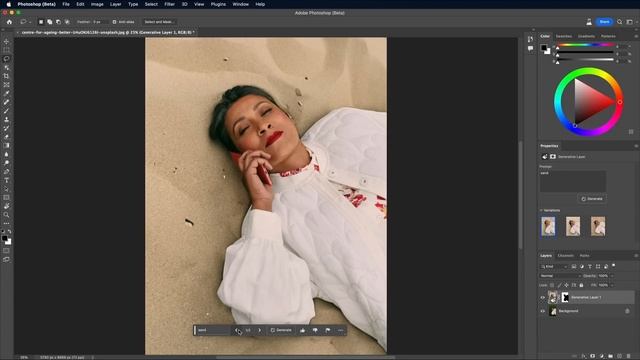Viewport: 640px width, 360px height.
Task: Open the Select menu
Action: [x=151, y=4]
